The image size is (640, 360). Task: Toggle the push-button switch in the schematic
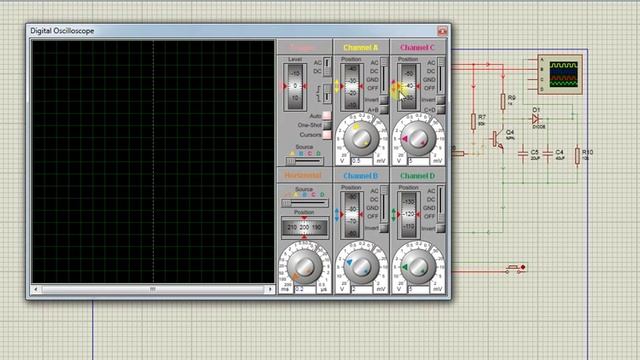coord(515,268)
